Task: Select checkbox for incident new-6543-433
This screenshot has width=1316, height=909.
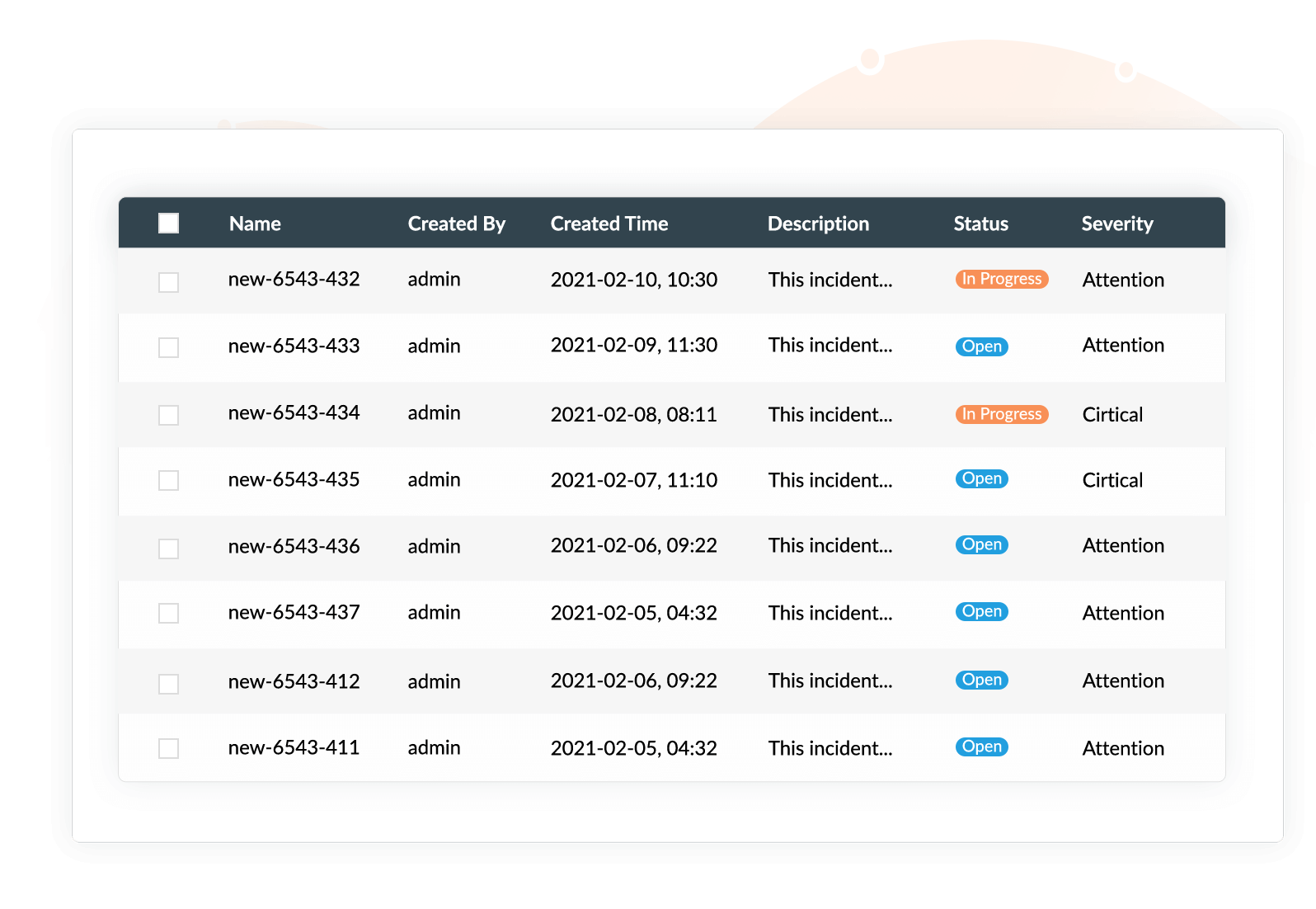Action: click(168, 347)
